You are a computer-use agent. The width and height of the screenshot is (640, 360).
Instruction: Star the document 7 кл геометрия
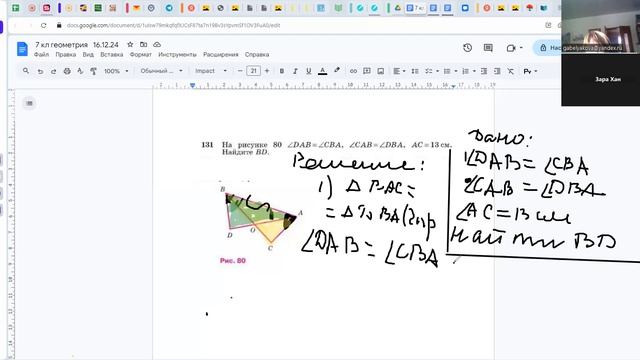(x=130, y=44)
